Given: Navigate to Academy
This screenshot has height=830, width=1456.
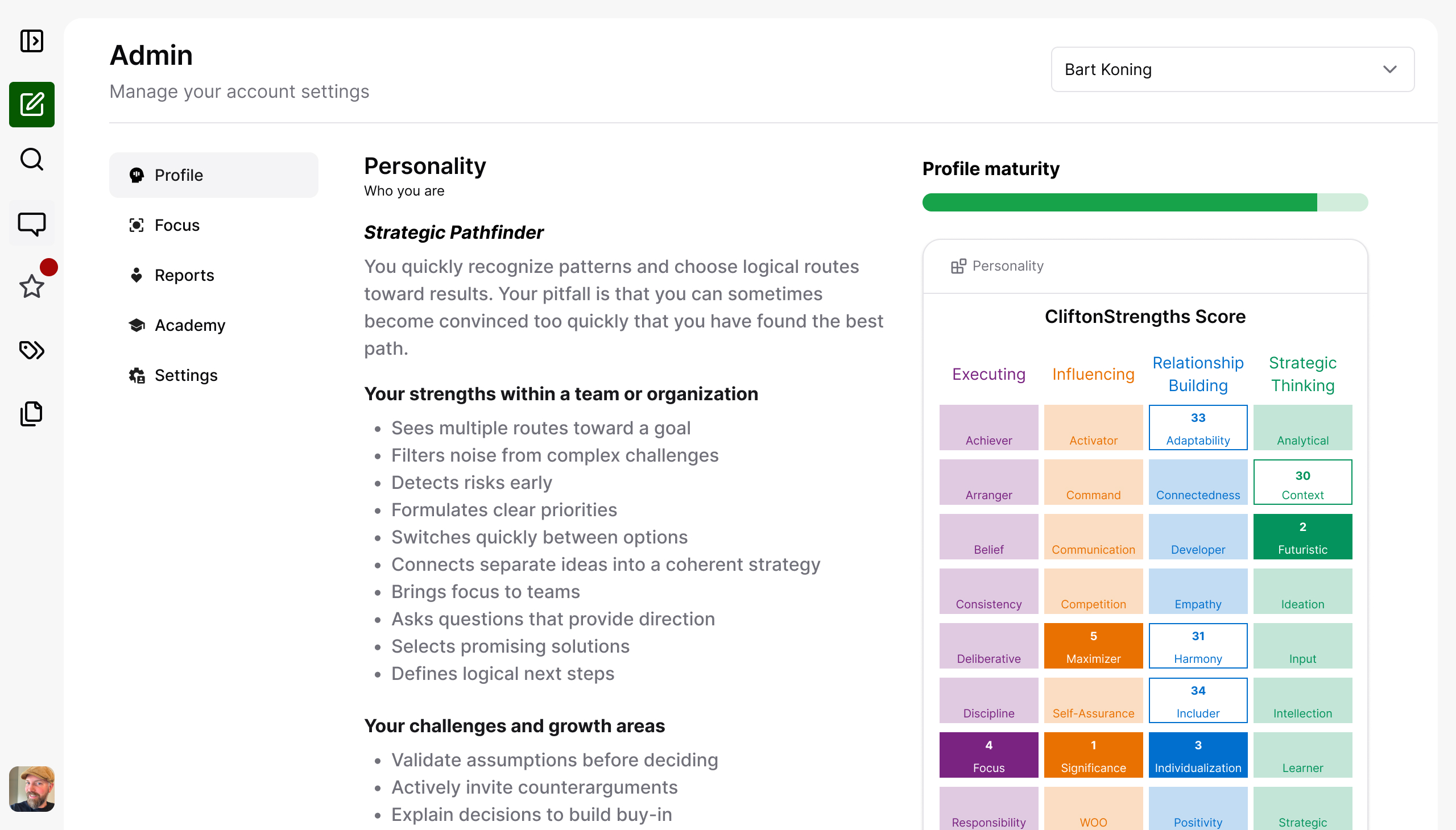Looking at the screenshot, I should point(189,326).
